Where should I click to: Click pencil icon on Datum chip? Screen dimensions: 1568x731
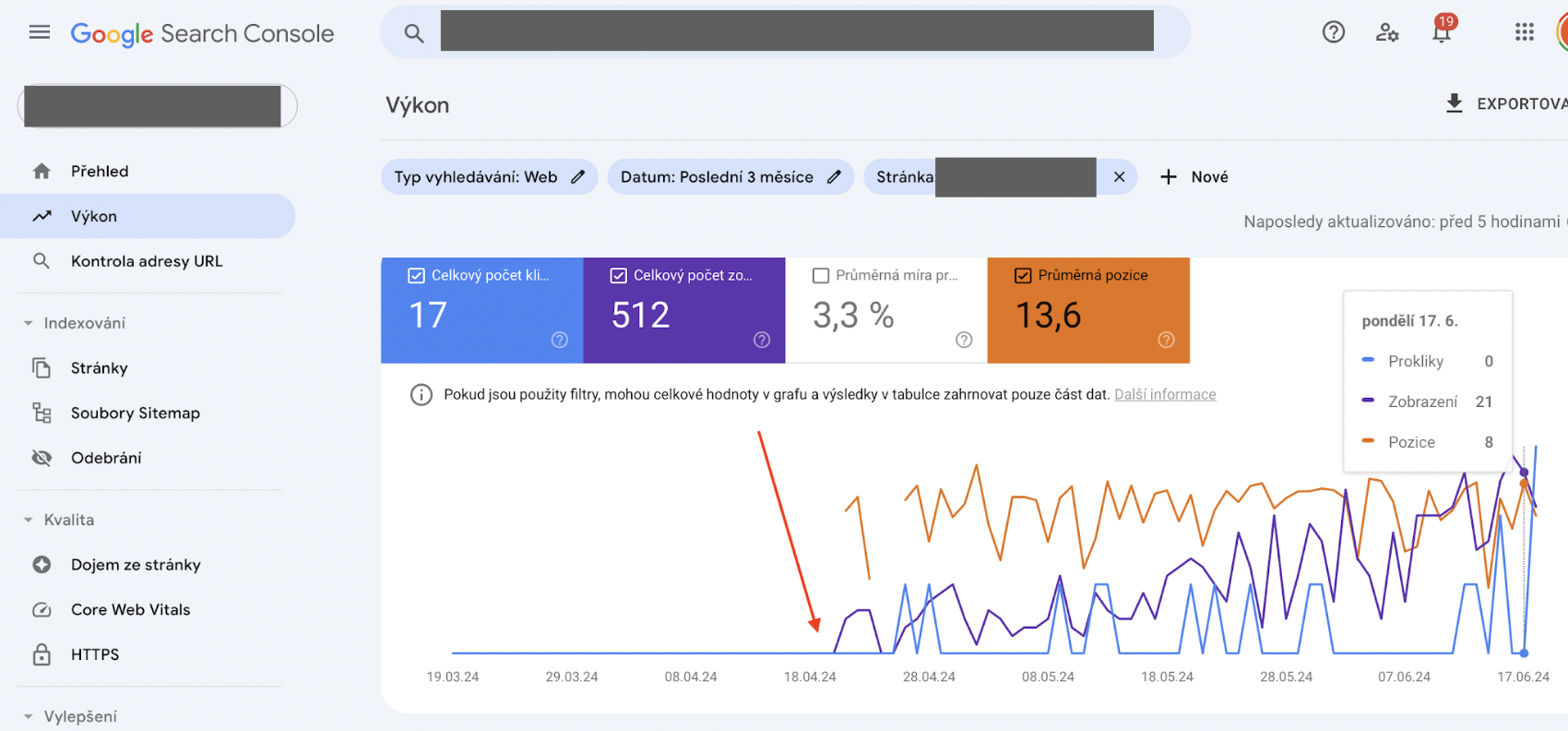click(x=834, y=177)
